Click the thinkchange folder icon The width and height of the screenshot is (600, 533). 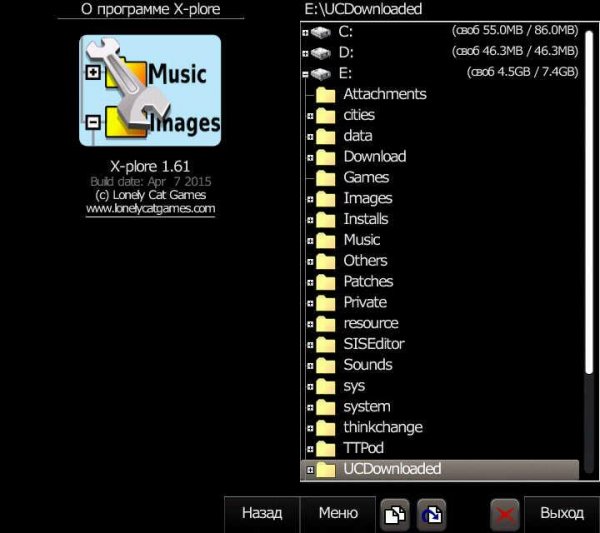[326, 428]
